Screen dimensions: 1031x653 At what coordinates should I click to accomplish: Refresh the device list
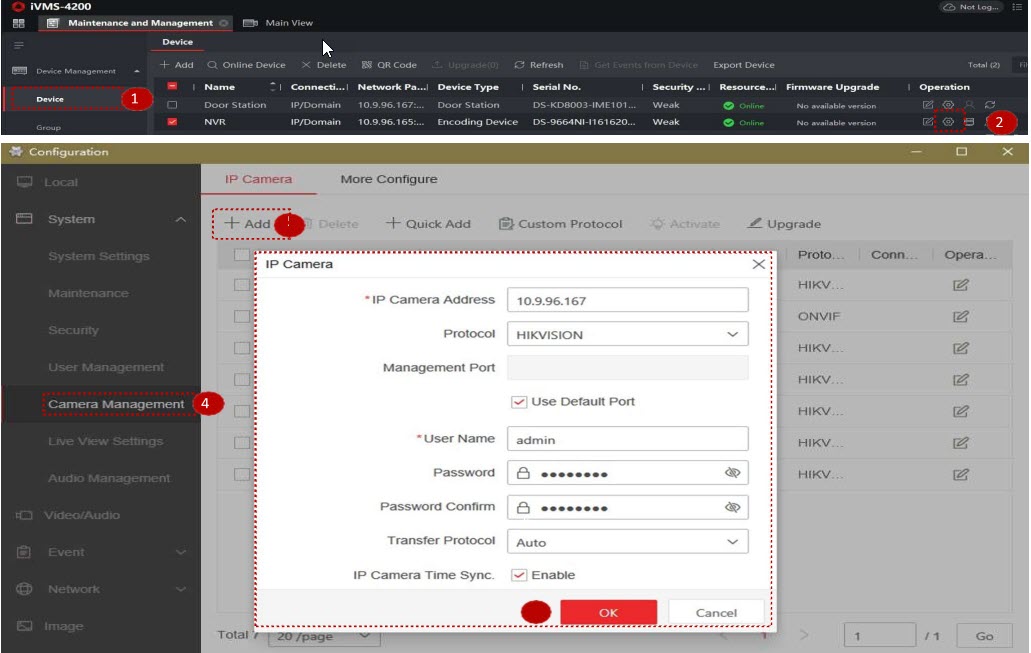pos(539,65)
